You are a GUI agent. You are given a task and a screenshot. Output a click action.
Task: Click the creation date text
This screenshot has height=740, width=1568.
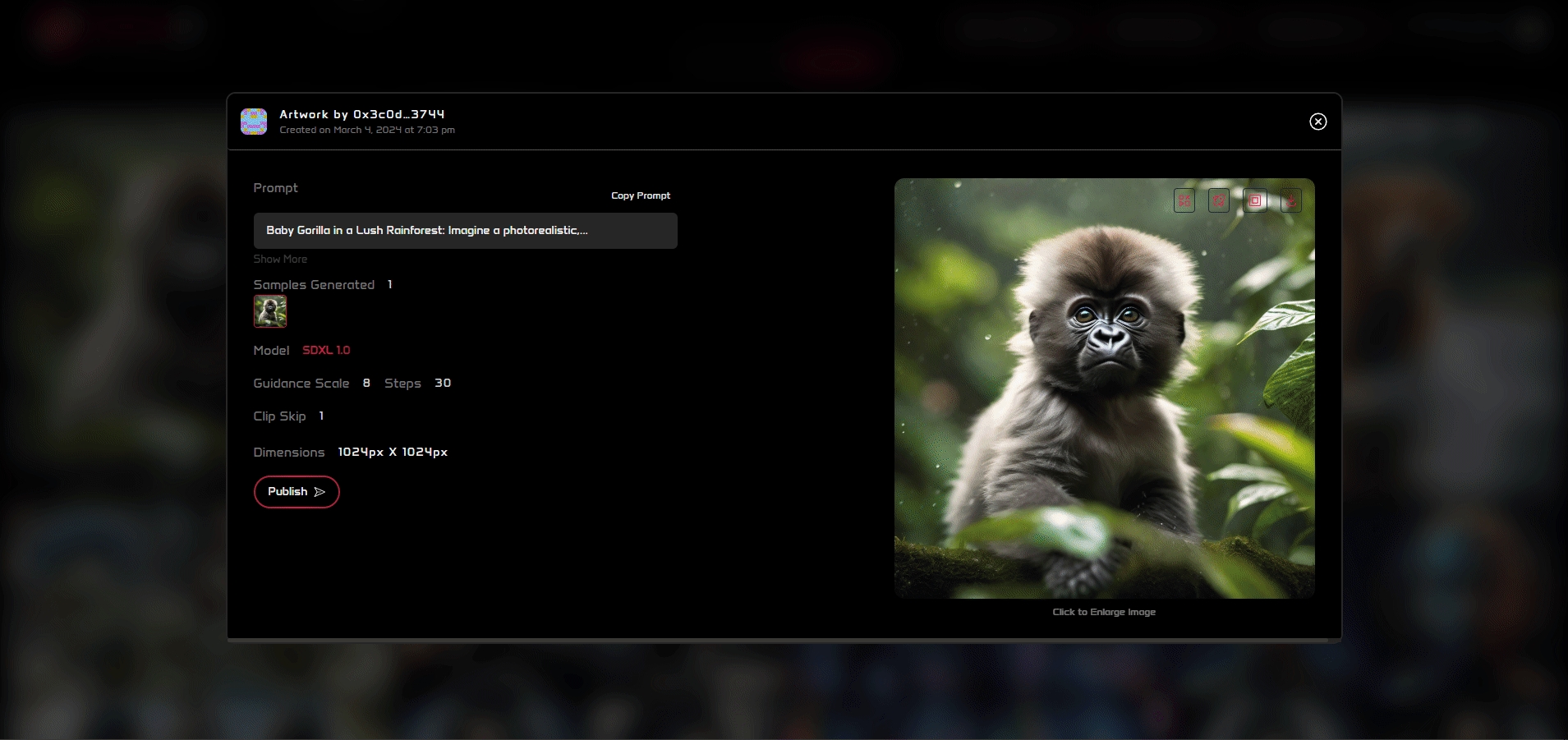pos(367,130)
